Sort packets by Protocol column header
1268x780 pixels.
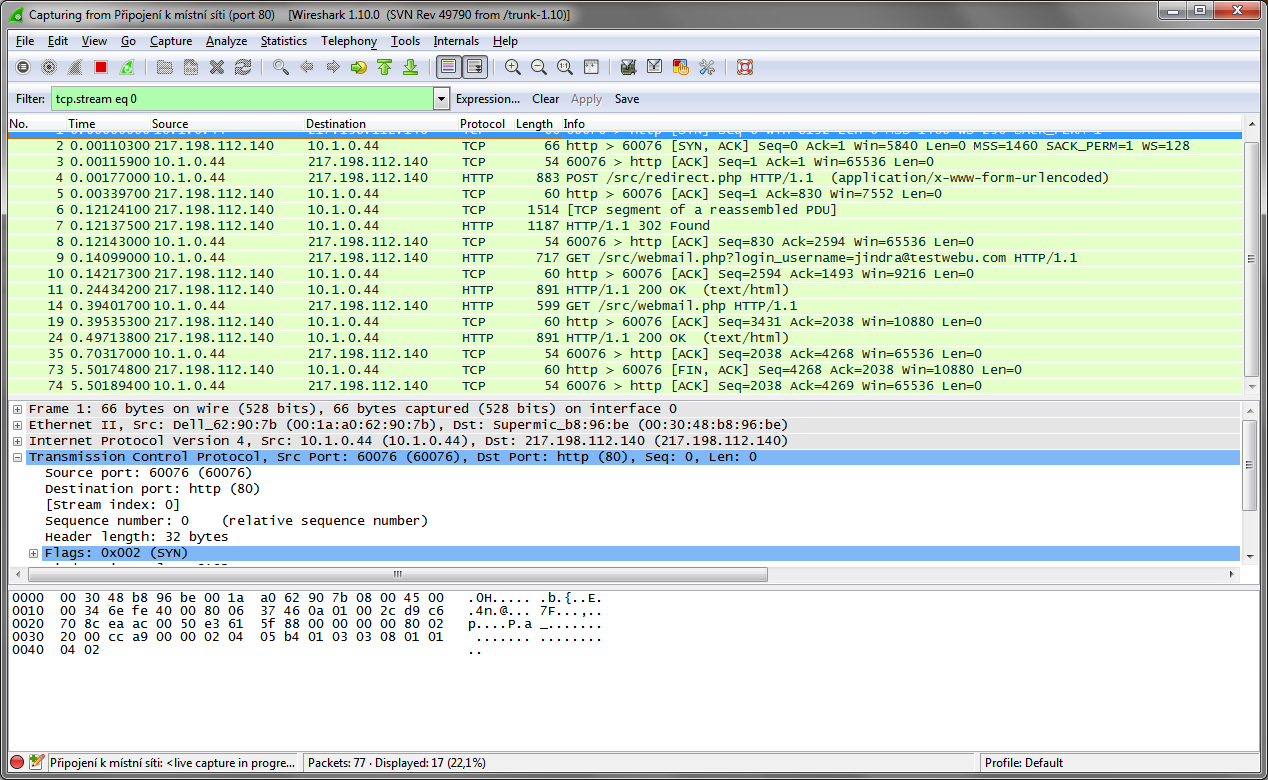pyautogui.click(x=483, y=124)
